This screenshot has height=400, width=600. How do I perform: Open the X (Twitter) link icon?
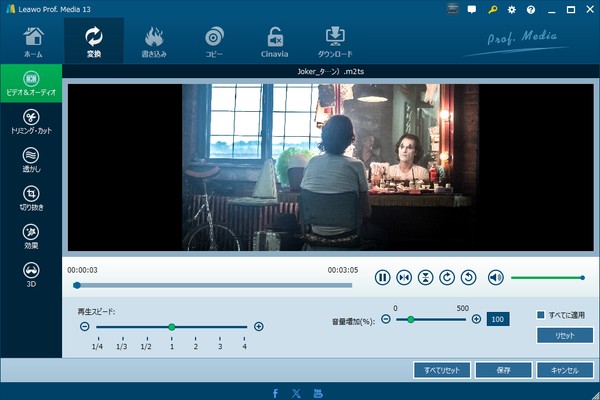click(x=296, y=393)
